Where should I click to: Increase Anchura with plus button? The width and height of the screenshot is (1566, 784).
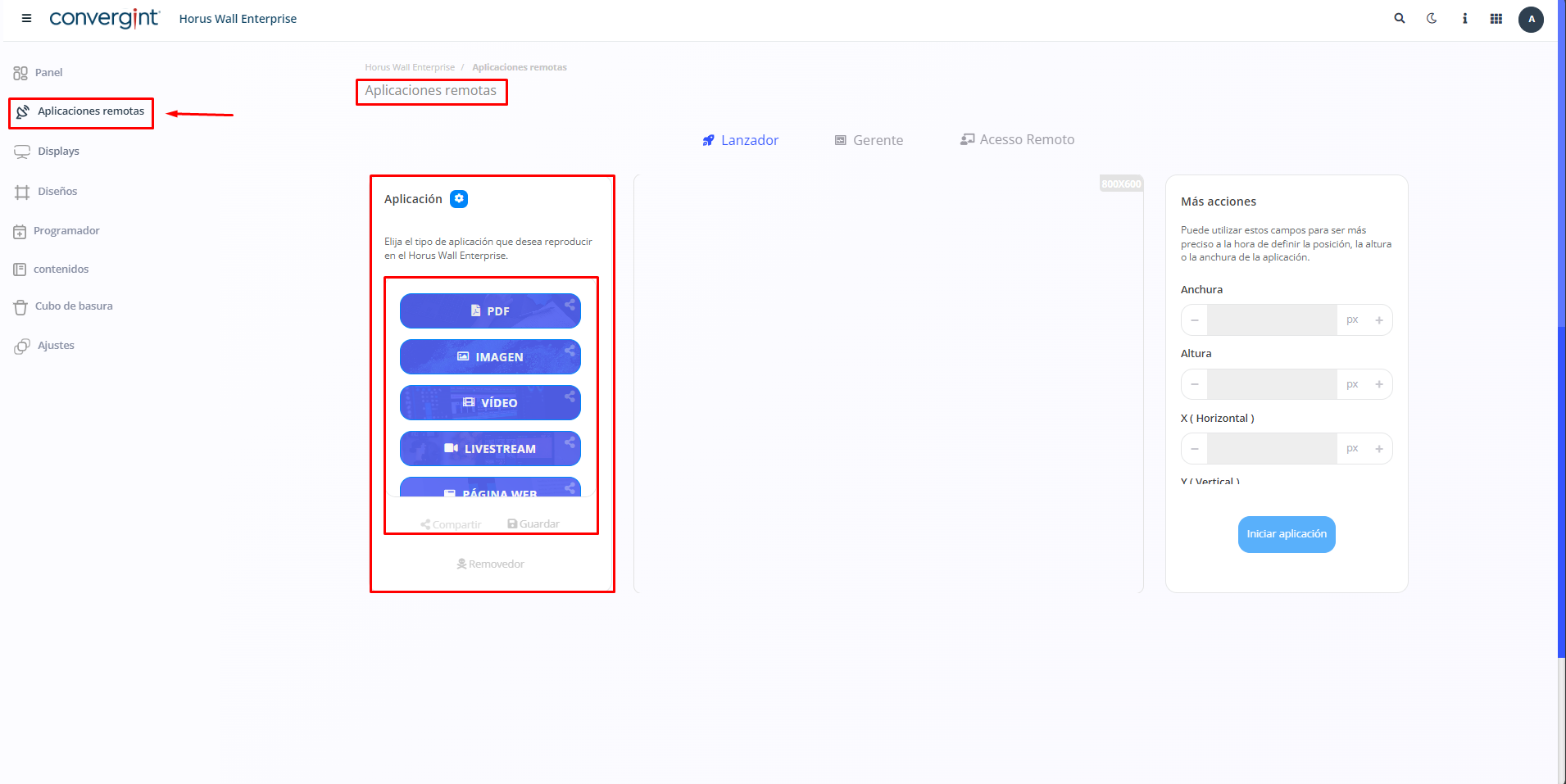coord(1379,320)
